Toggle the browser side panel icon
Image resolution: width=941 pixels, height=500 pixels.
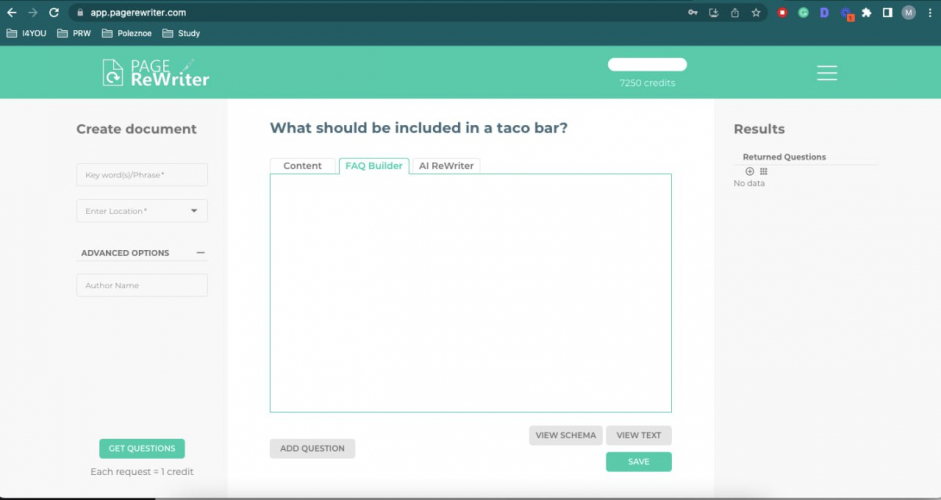[x=888, y=13]
